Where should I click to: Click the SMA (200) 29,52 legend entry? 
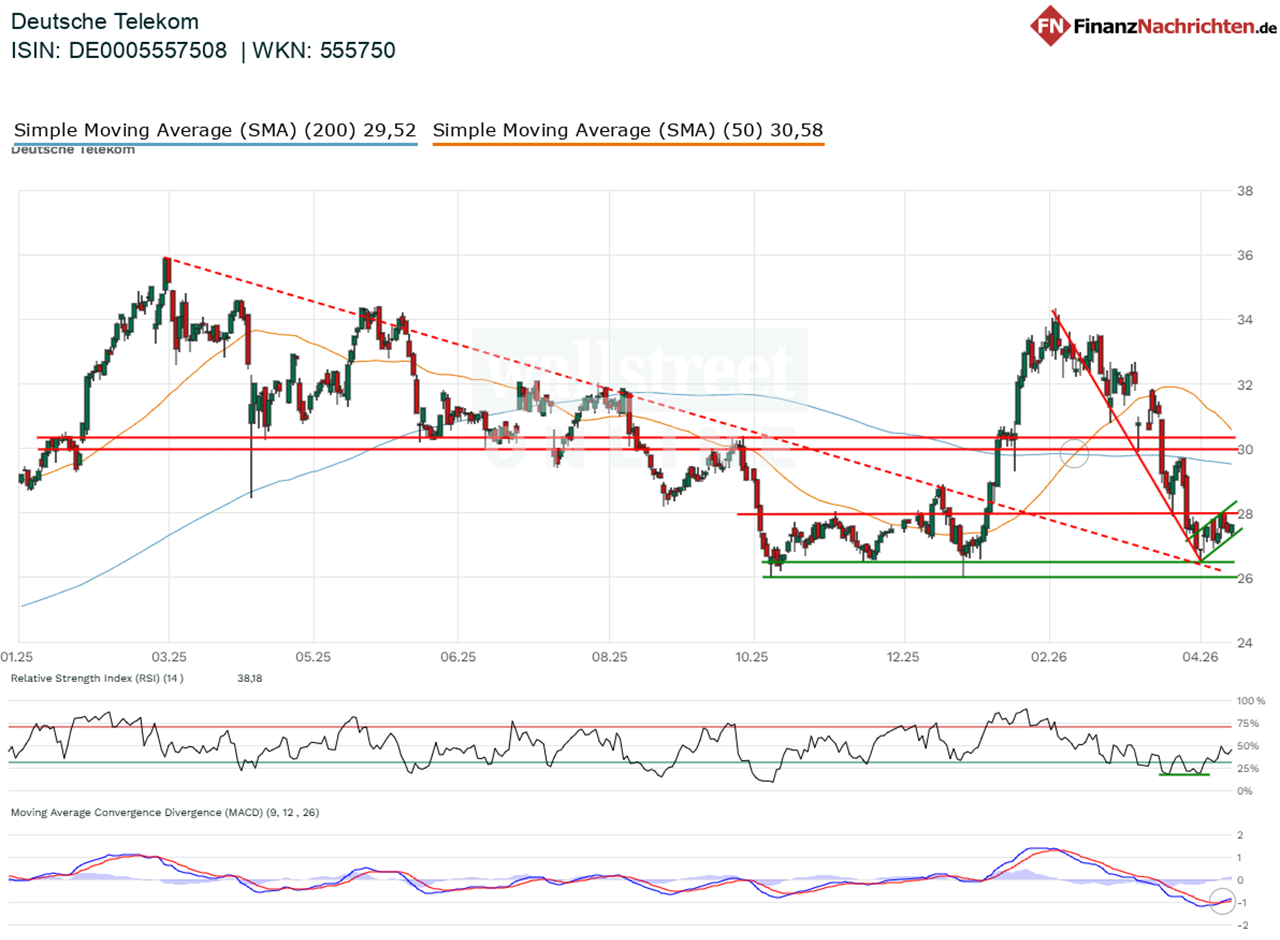(215, 130)
